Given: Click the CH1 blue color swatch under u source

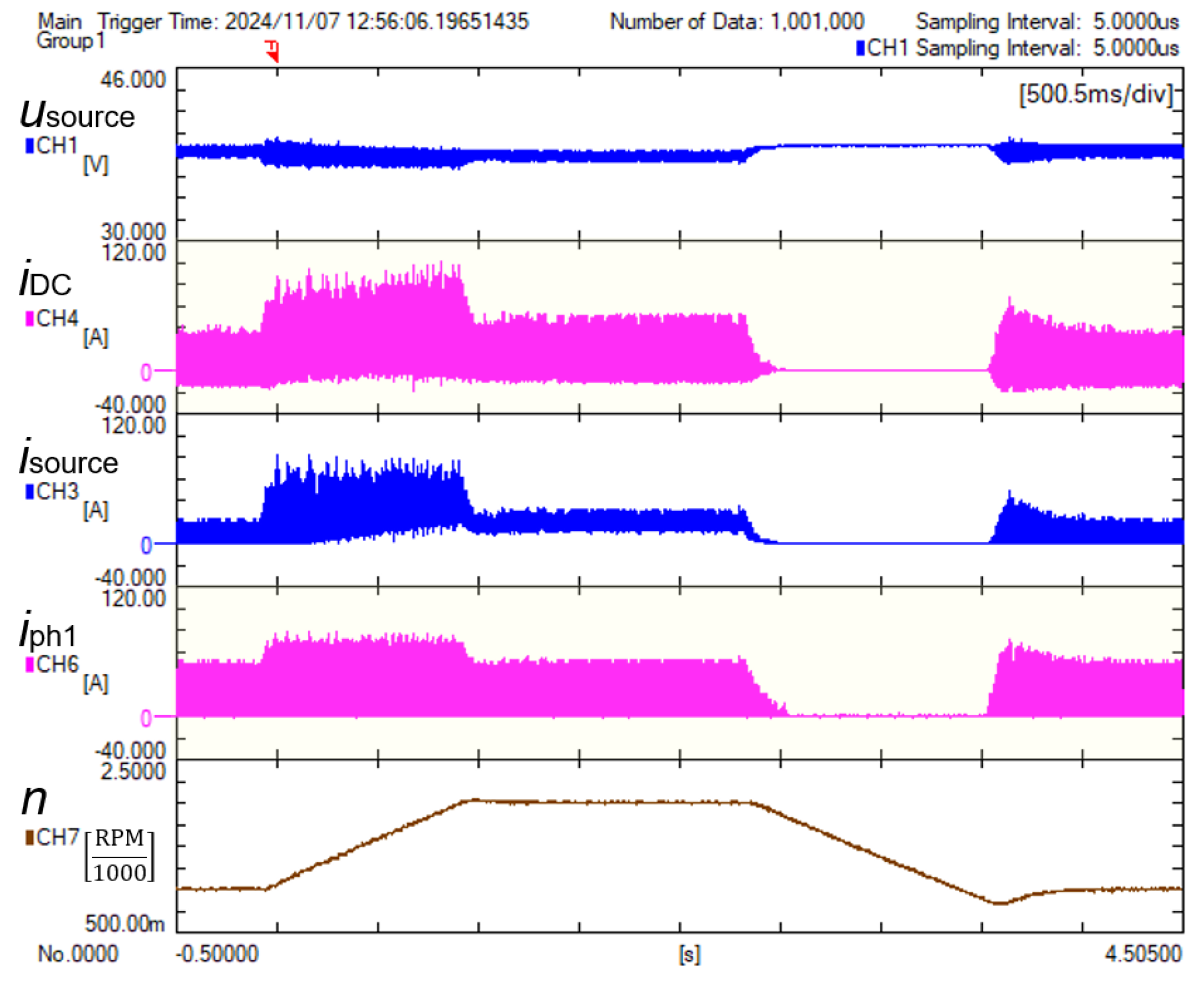Looking at the screenshot, I should (29, 146).
